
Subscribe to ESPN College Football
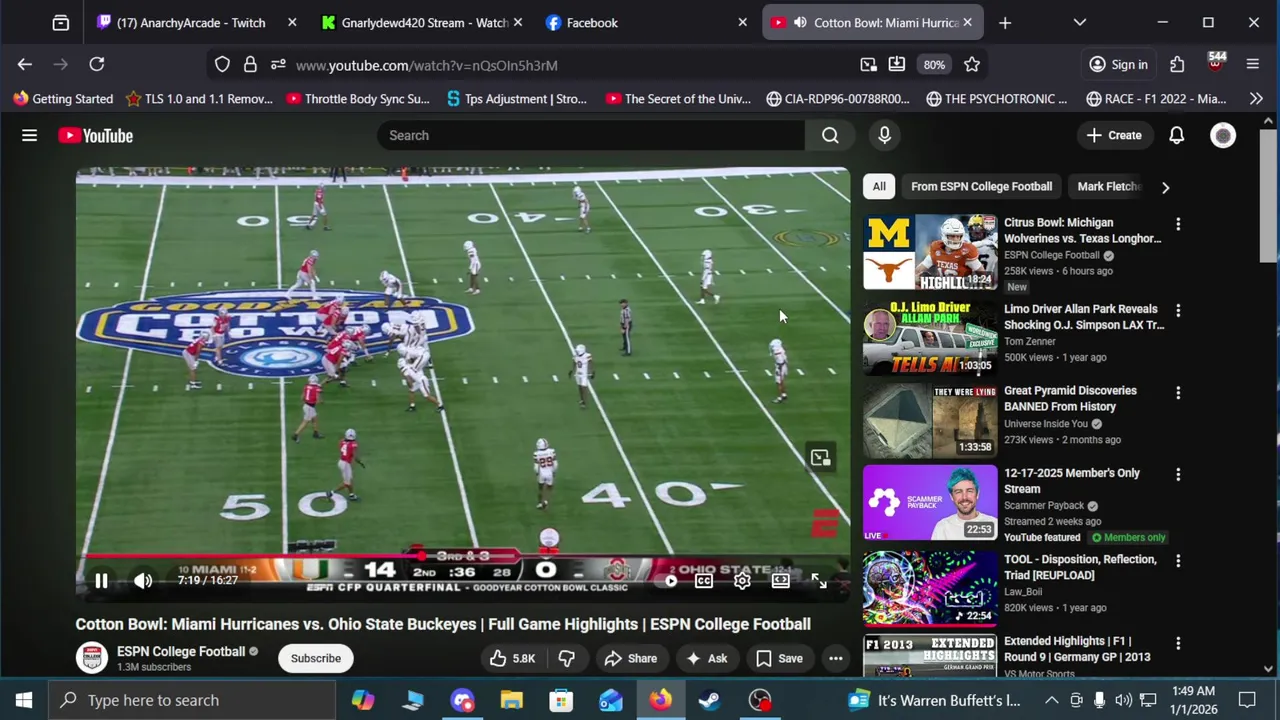(x=316, y=658)
